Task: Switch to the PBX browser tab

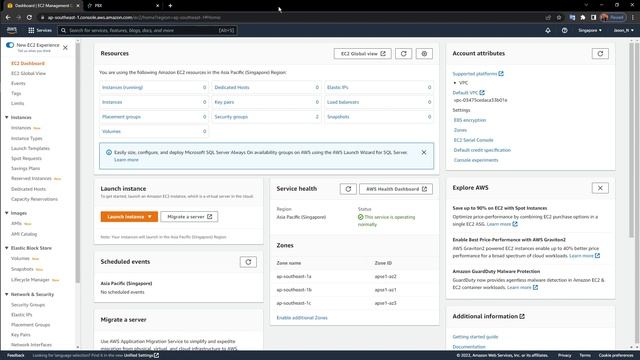Action: point(122,6)
